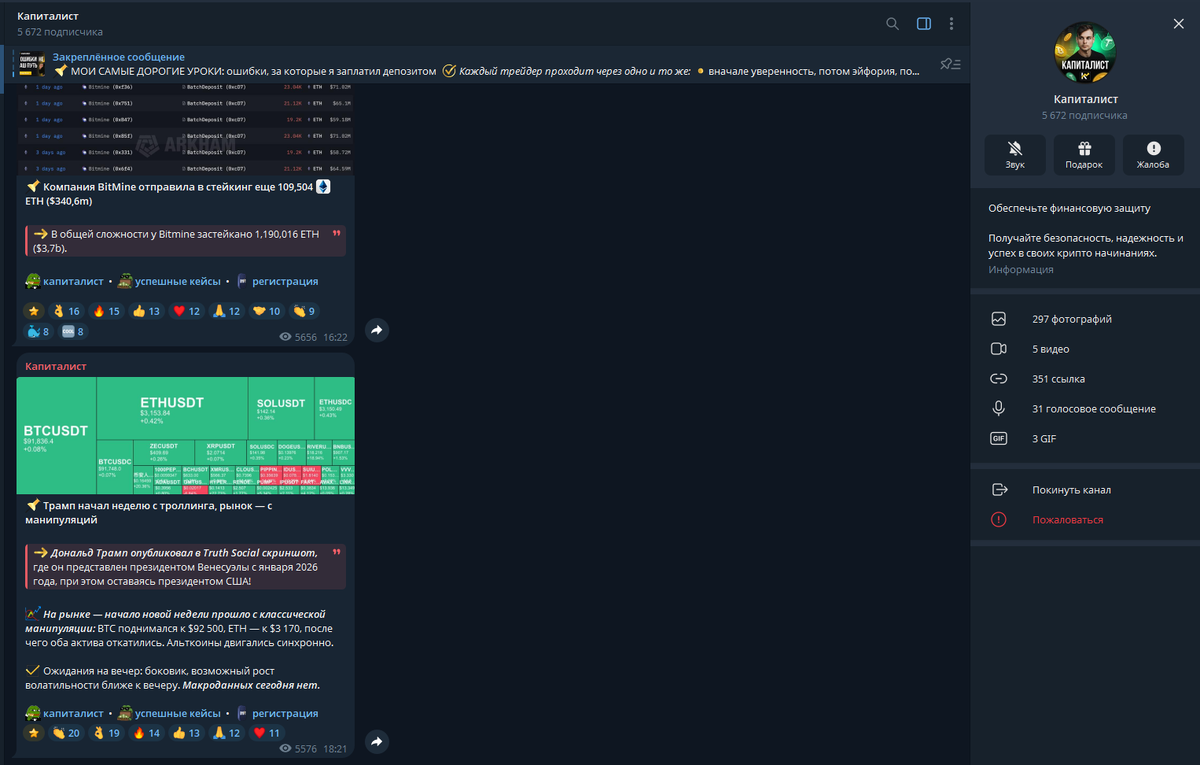Open the pinned messages list icon

coord(950,64)
